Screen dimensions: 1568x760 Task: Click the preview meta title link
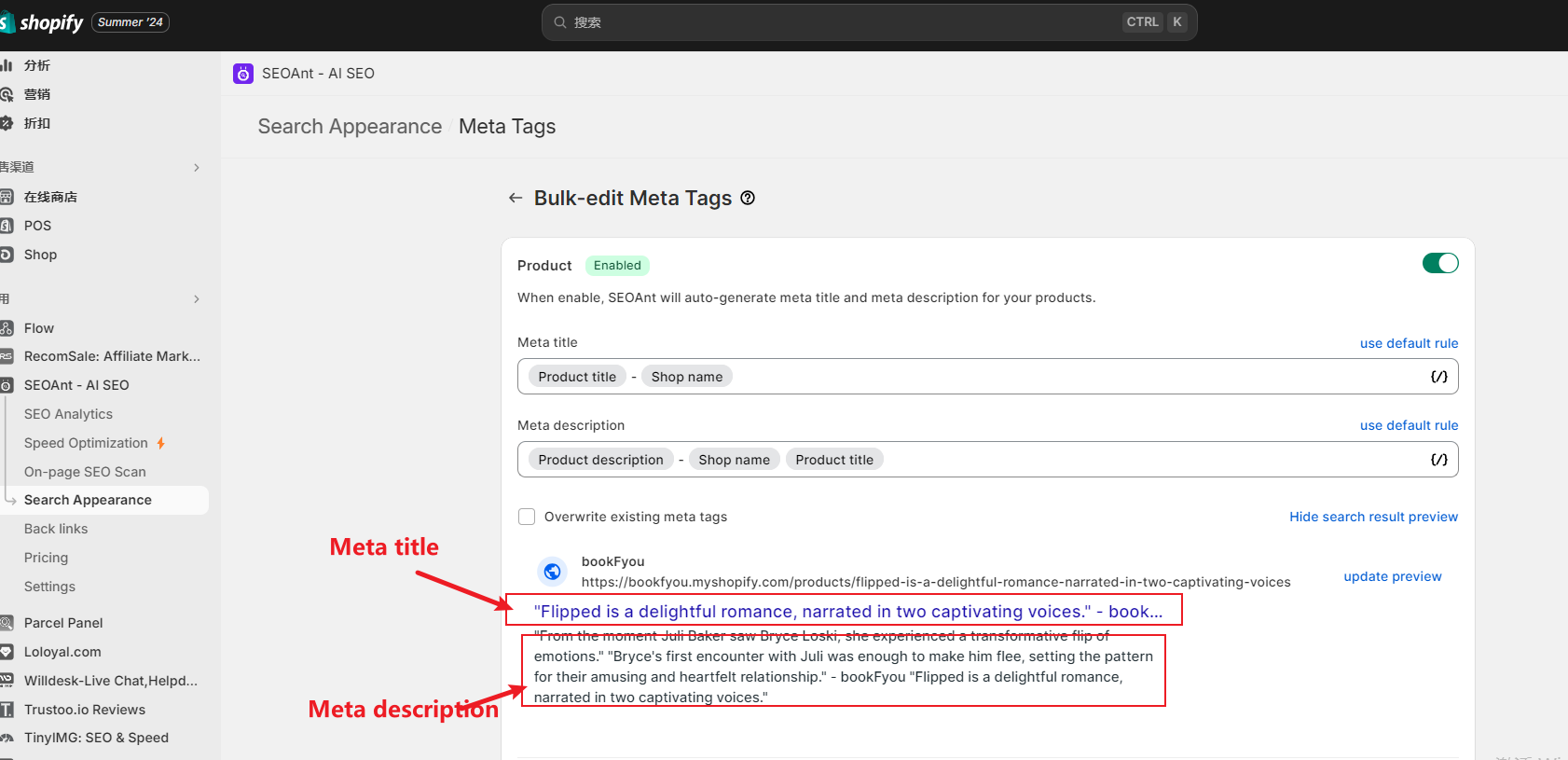coord(848,612)
